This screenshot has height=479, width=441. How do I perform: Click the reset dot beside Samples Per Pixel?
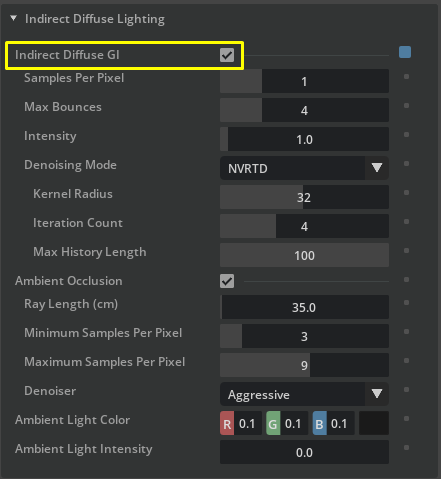point(406,77)
